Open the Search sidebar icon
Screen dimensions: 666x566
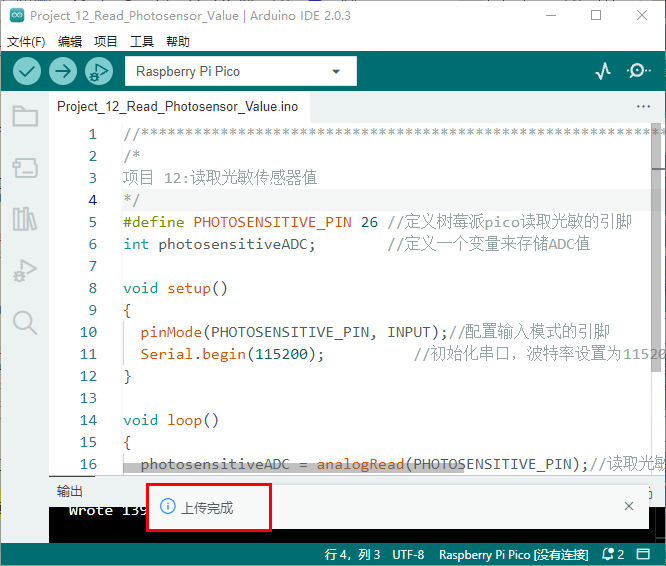click(25, 323)
